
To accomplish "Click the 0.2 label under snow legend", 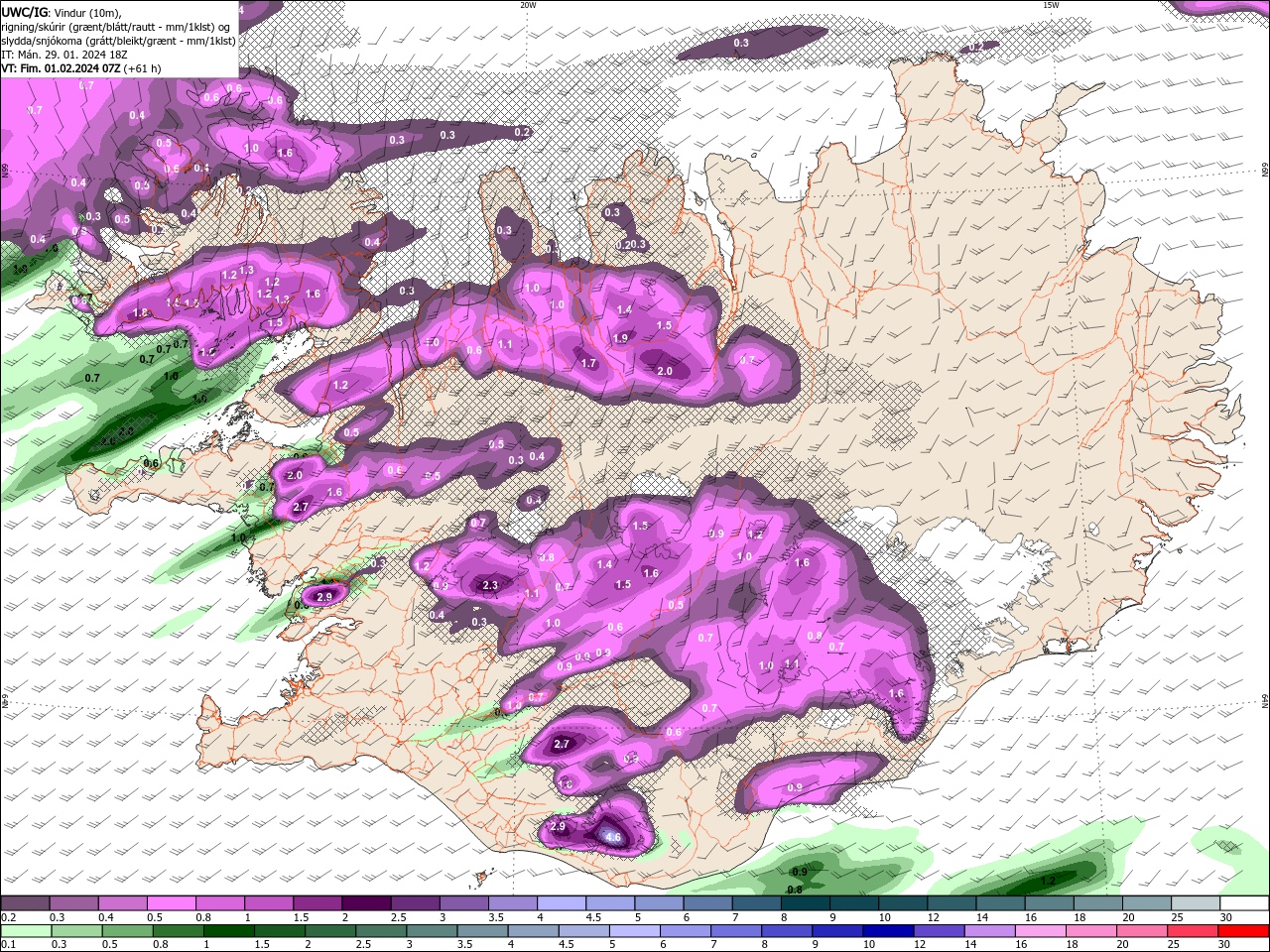I will pos(8,917).
